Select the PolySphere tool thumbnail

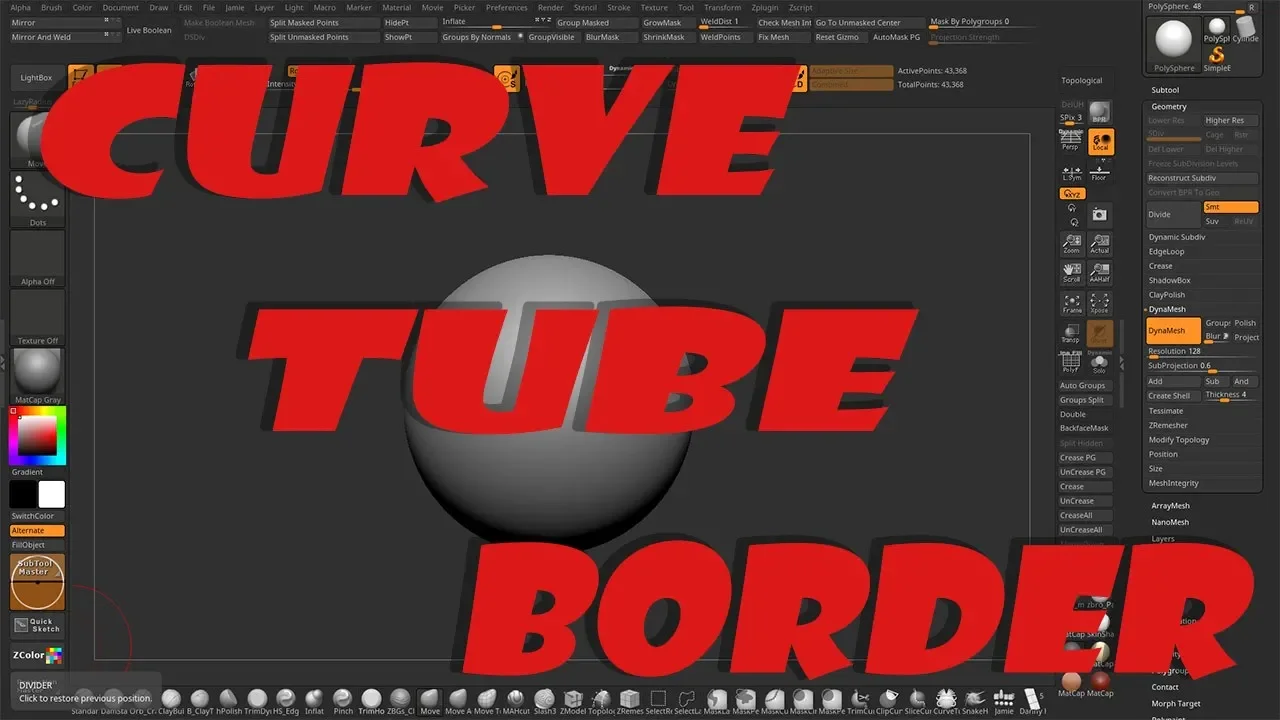(1173, 44)
